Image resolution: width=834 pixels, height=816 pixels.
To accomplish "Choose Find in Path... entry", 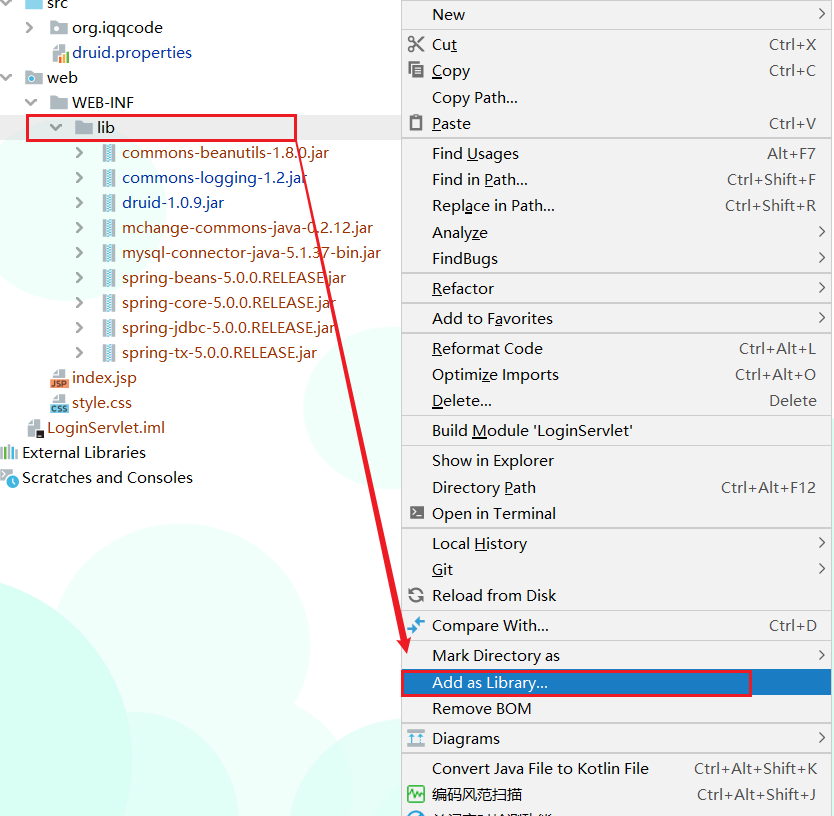I will 616,180.
